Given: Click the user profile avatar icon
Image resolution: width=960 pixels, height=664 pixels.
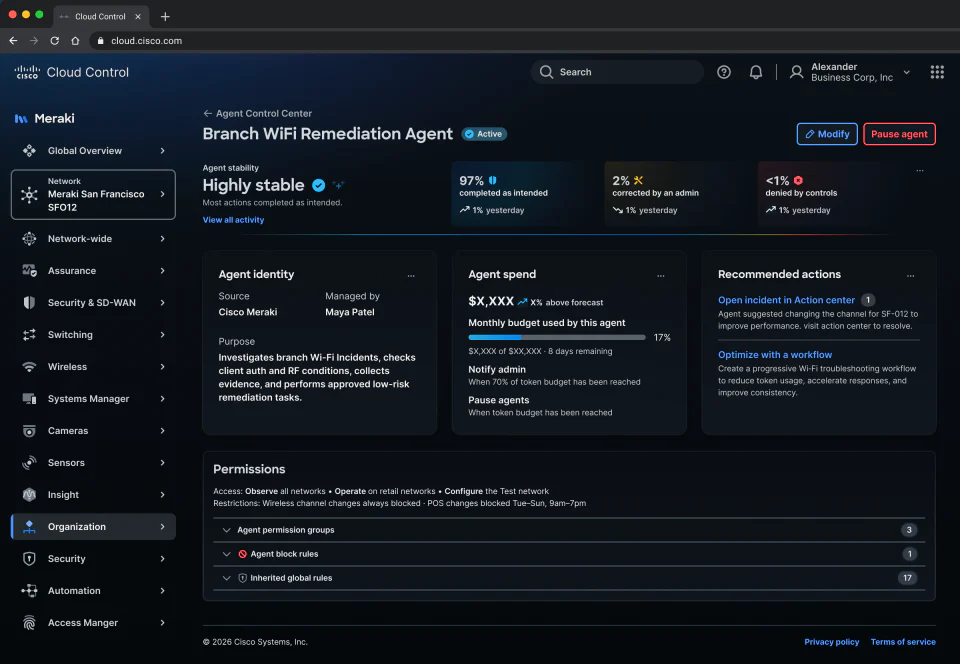Looking at the screenshot, I should pos(796,72).
